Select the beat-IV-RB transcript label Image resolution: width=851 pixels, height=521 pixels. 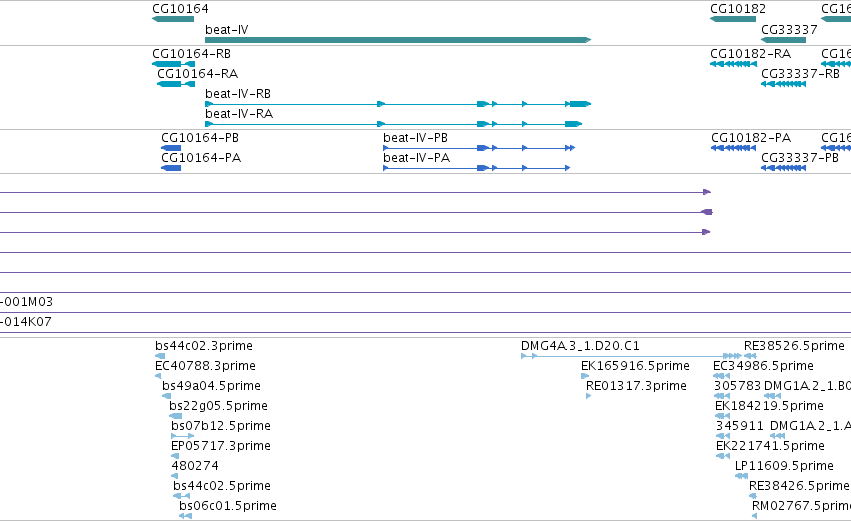click(x=238, y=94)
